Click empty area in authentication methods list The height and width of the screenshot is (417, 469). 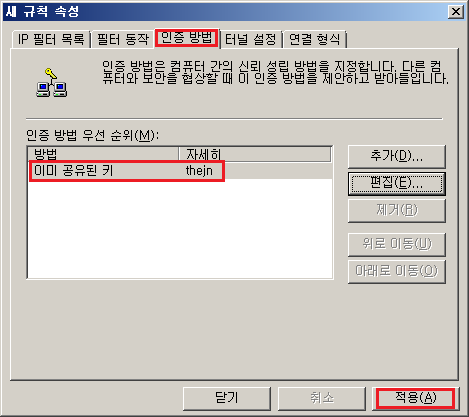click(x=180, y=230)
